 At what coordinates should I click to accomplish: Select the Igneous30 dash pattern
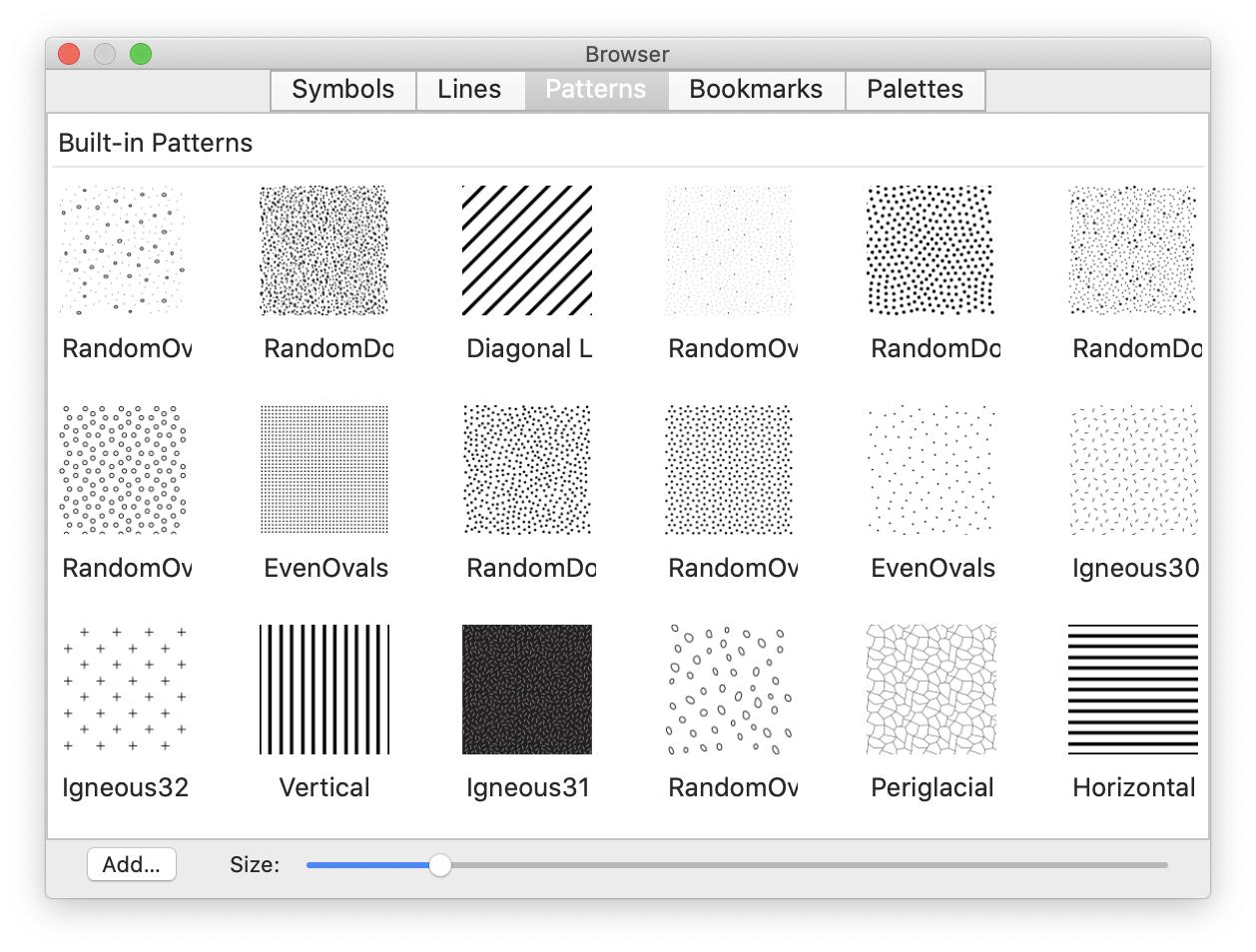coord(1133,469)
